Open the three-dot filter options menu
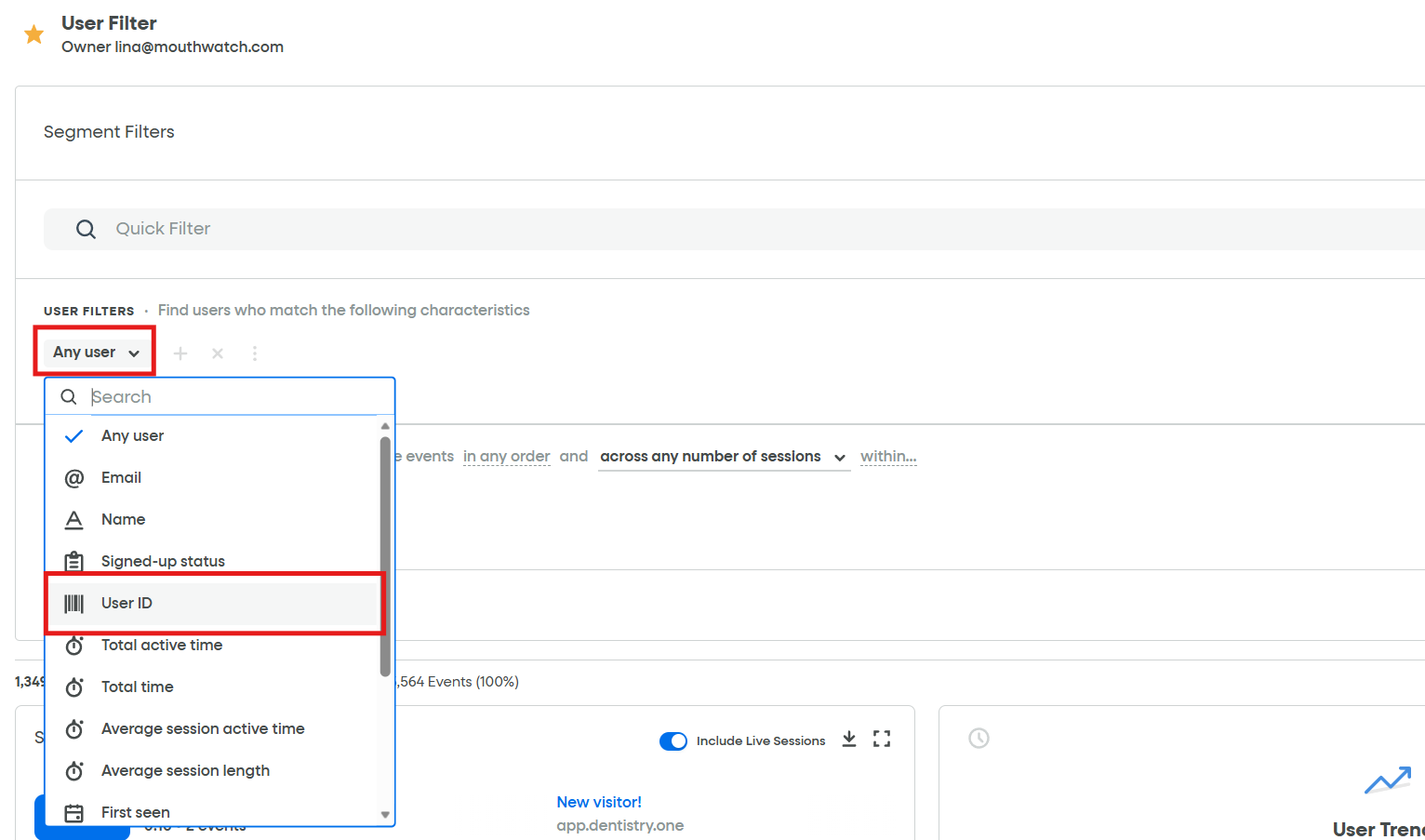 [x=254, y=353]
